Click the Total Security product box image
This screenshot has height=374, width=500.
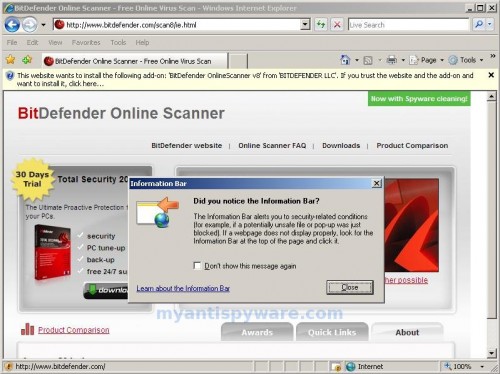(x=52, y=252)
